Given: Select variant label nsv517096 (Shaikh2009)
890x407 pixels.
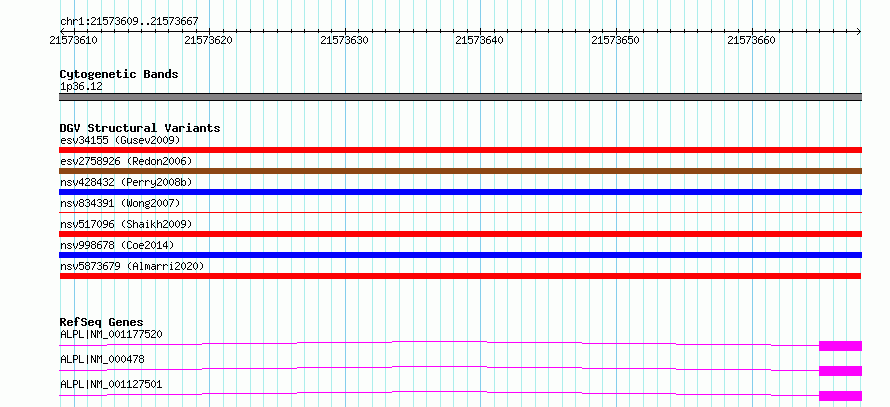Looking at the screenshot, I should (126, 224).
